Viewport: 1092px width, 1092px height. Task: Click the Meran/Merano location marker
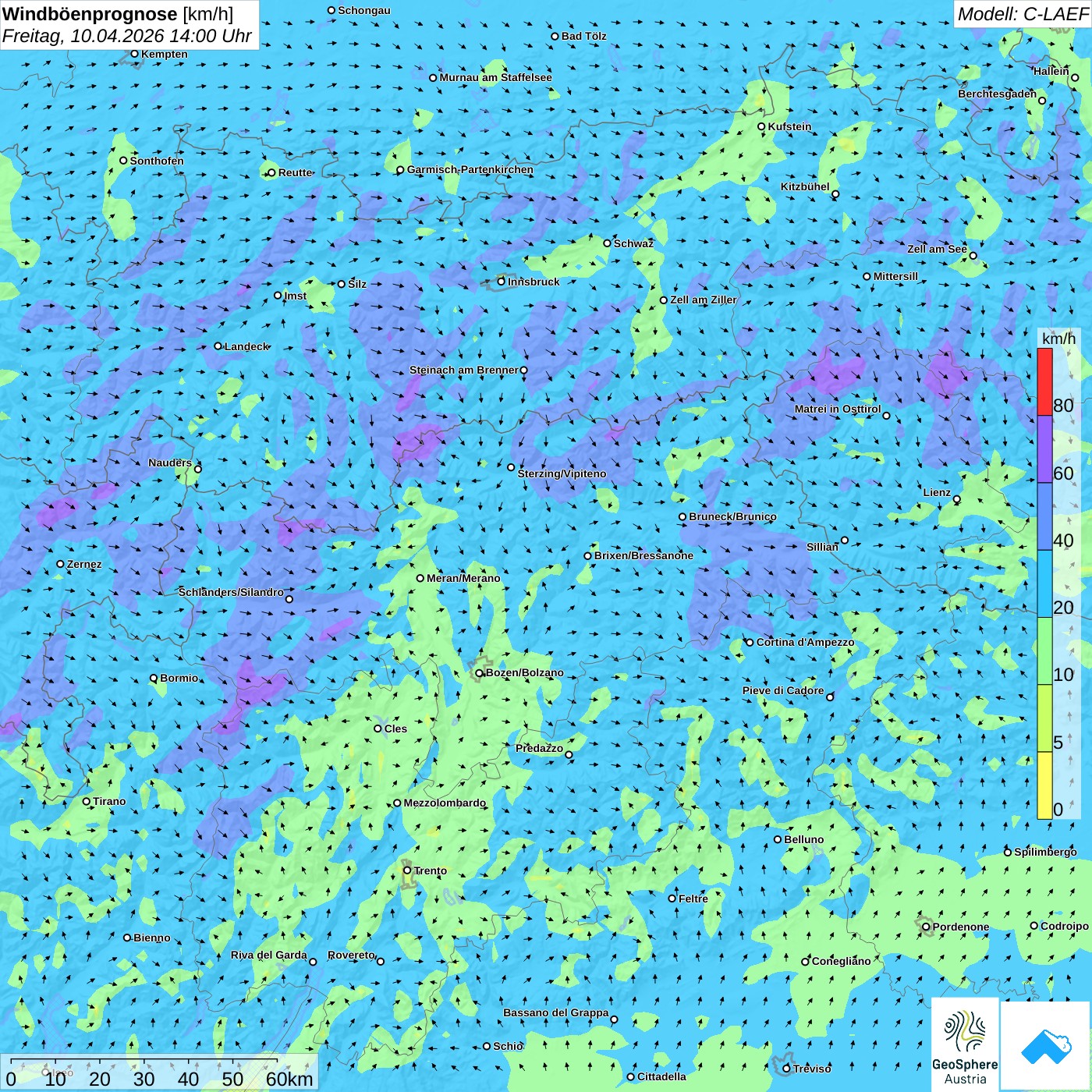coord(420,578)
